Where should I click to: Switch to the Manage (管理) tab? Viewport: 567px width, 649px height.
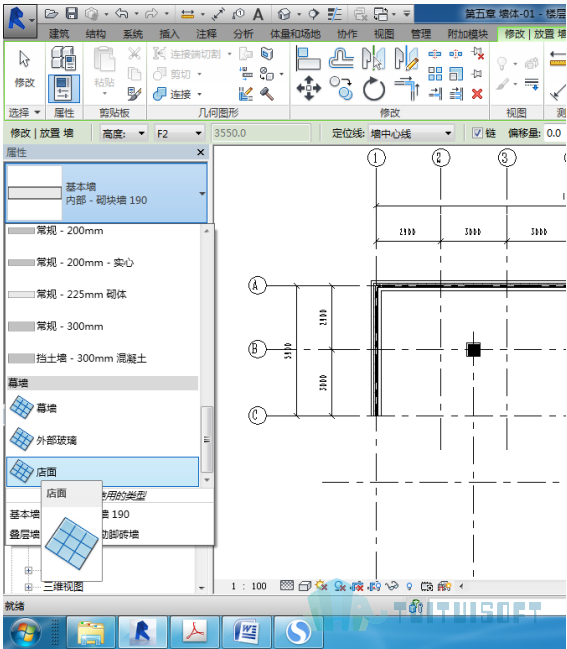(x=420, y=34)
